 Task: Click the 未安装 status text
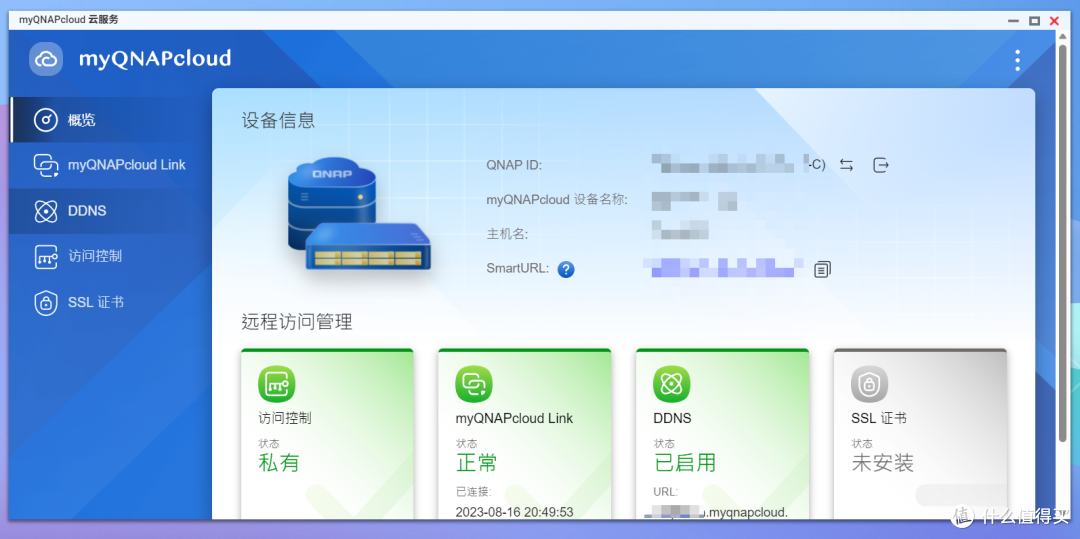pos(883,463)
